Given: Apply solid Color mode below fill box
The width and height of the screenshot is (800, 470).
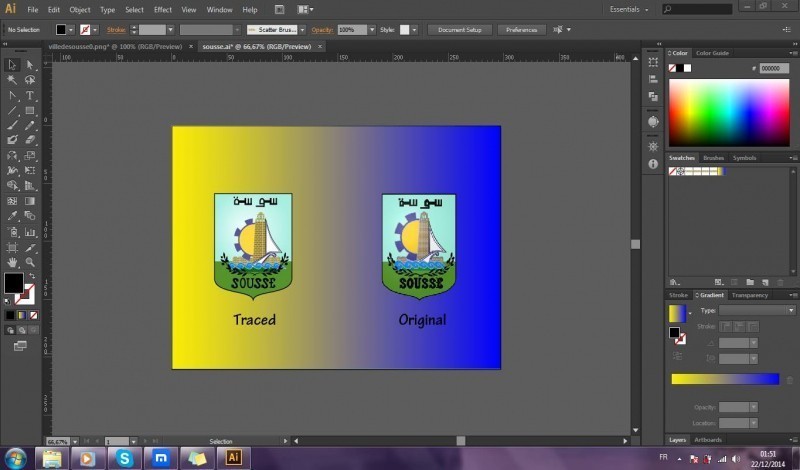Looking at the screenshot, I should 10,315.
